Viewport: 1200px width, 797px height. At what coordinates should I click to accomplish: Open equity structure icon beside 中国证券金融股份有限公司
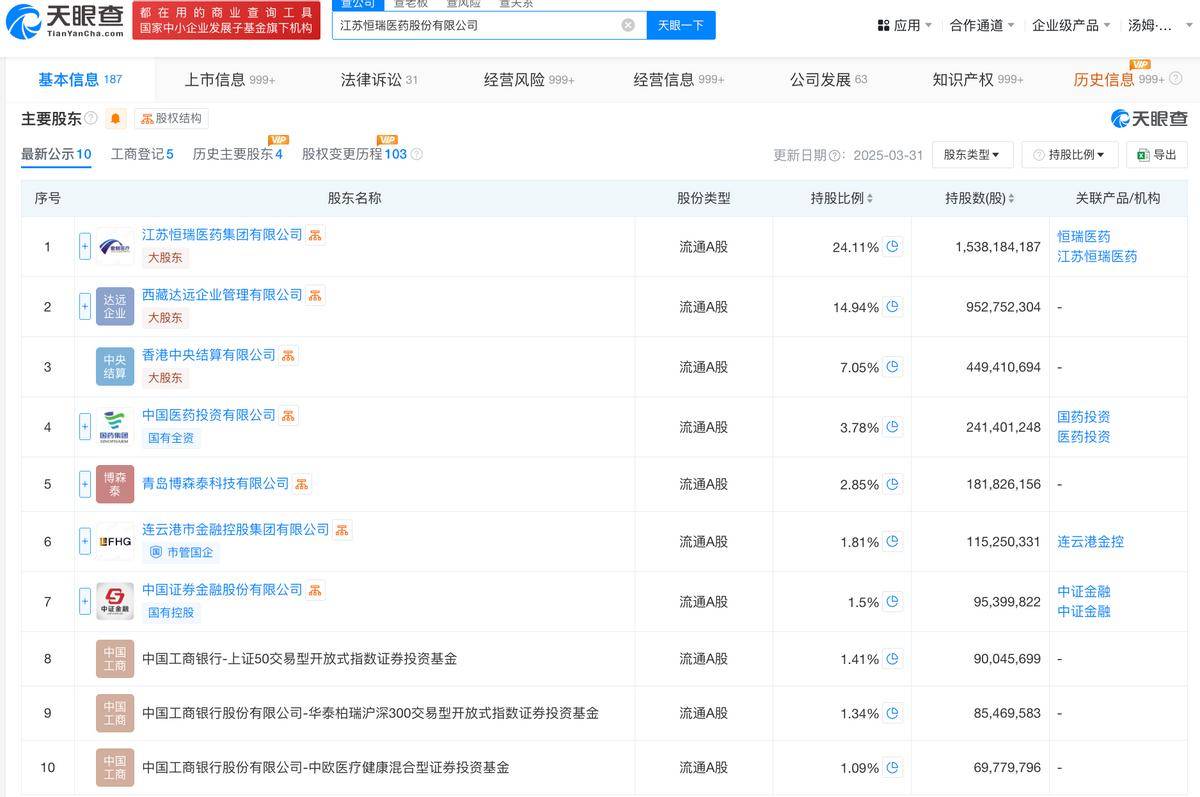pyautogui.click(x=315, y=590)
